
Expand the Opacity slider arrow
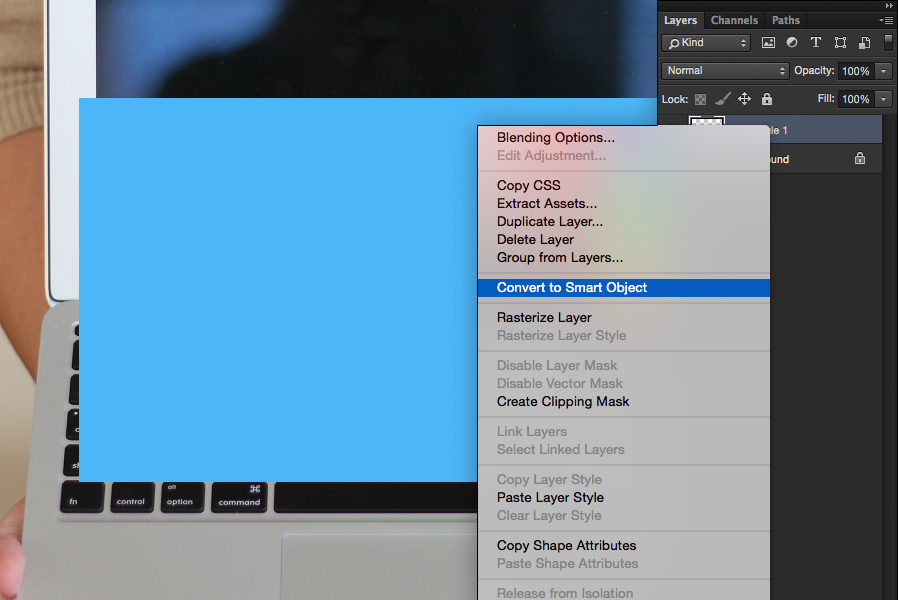[884, 71]
